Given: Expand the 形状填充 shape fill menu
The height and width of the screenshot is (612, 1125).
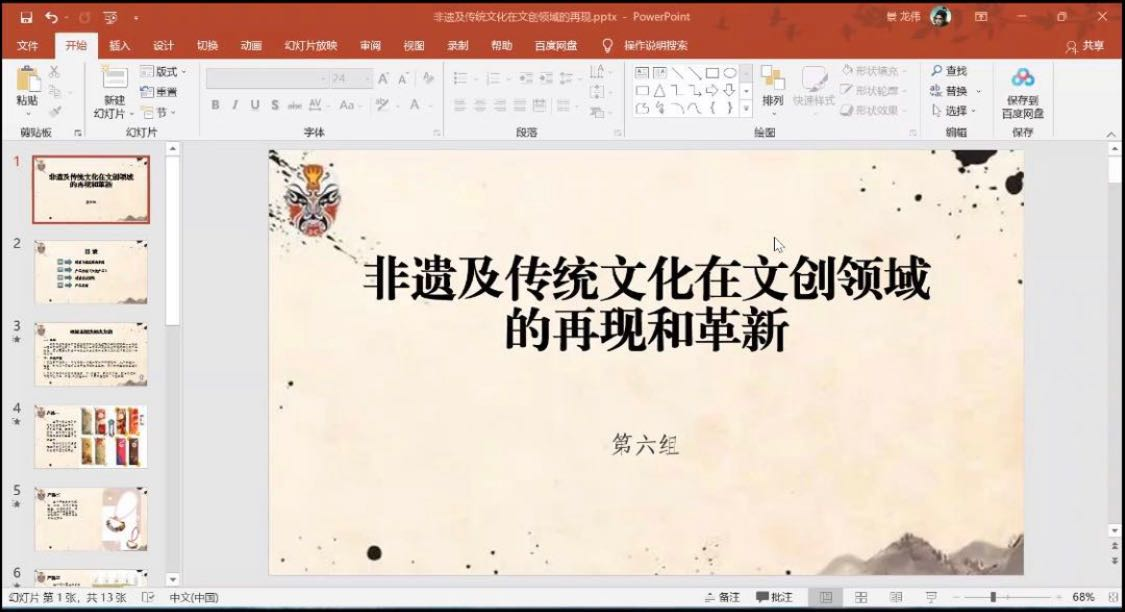Looking at the screenshot, I should [x=873, y=70].
